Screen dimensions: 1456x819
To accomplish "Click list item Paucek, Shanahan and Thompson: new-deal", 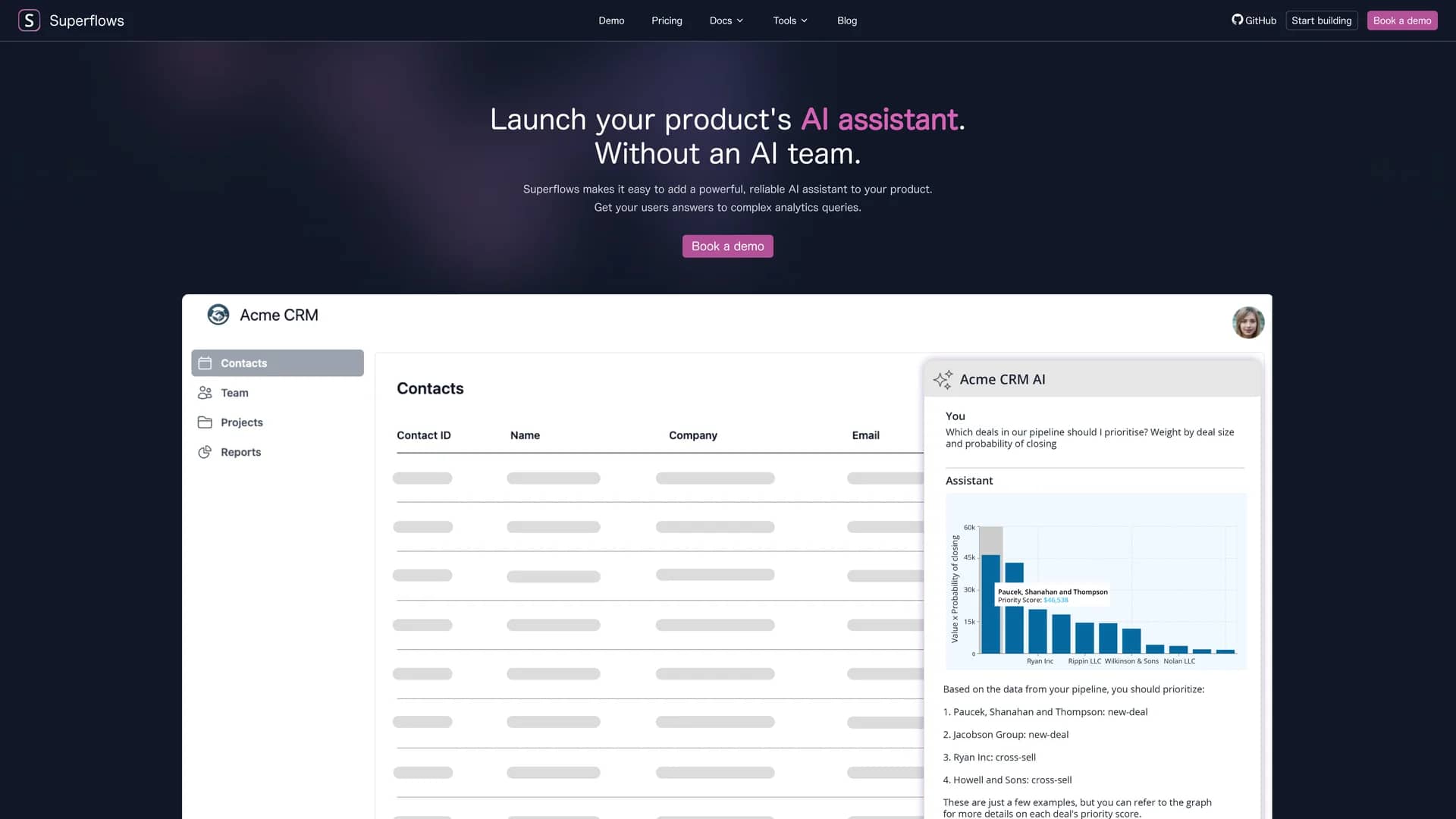I will [1045, 712].
